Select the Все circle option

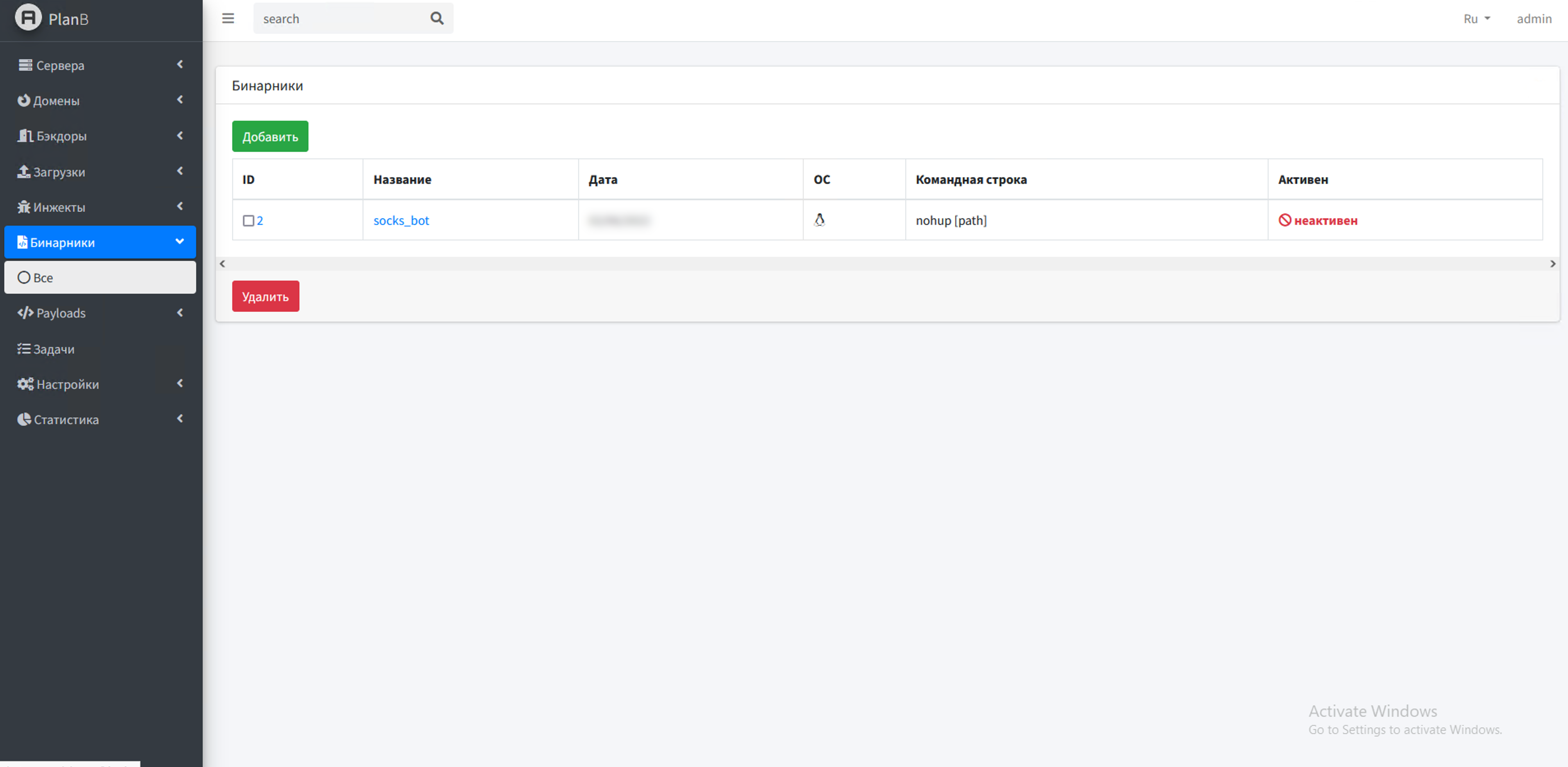coord(24,278)
